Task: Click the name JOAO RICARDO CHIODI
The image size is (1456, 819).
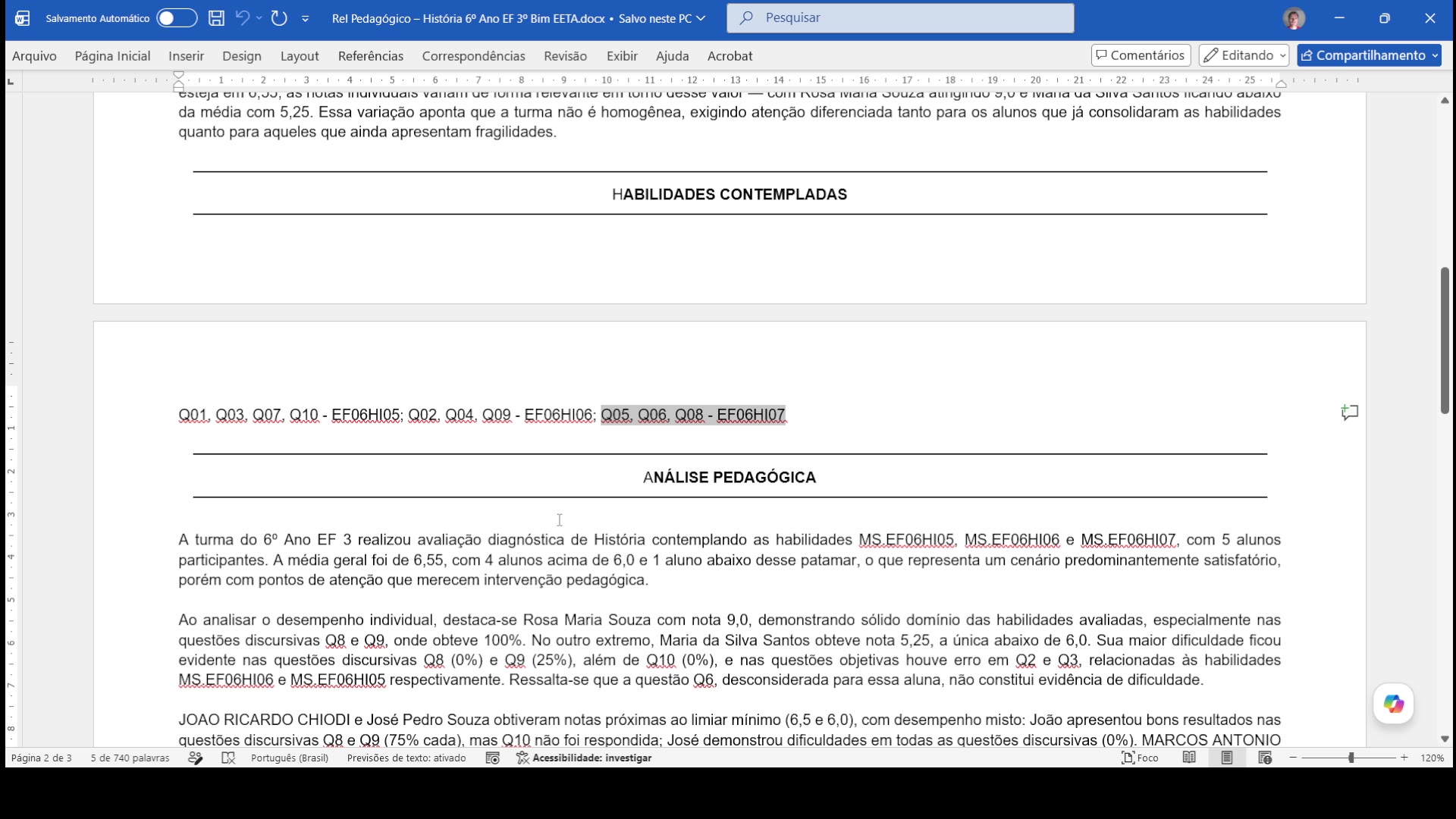Action: click(264, 720)
